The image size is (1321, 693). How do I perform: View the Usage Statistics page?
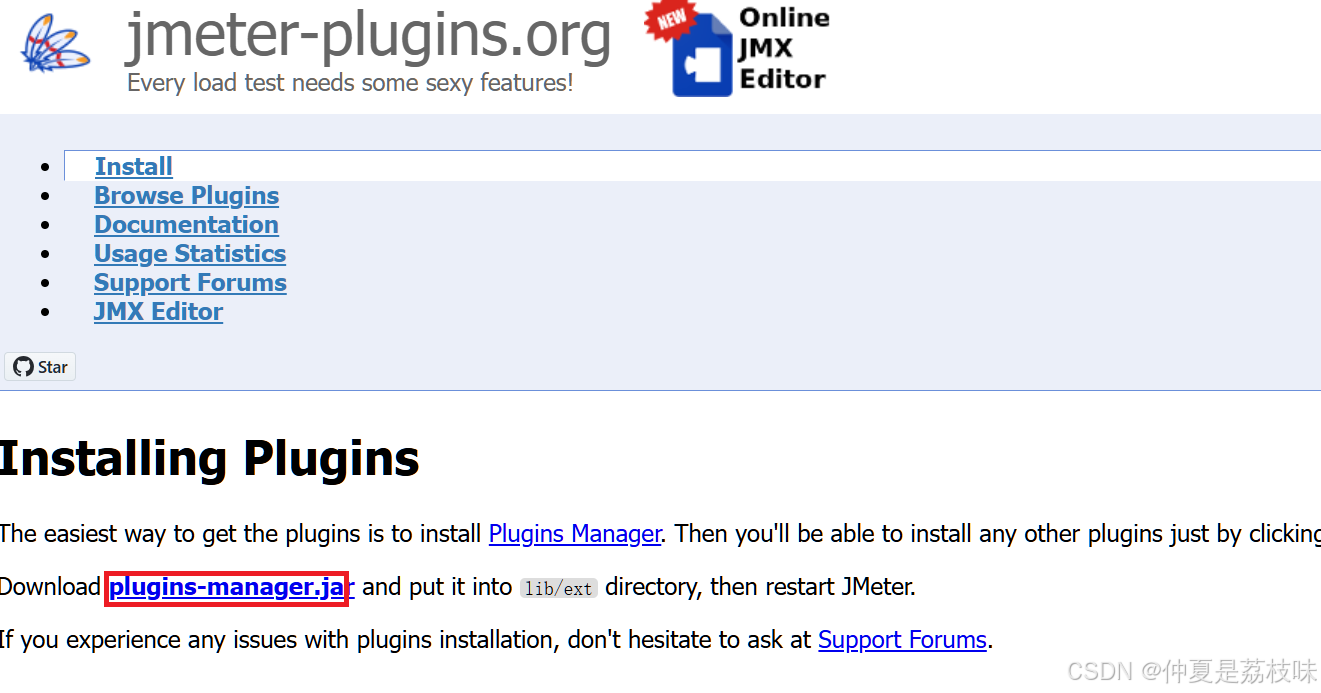pos(190,253)
